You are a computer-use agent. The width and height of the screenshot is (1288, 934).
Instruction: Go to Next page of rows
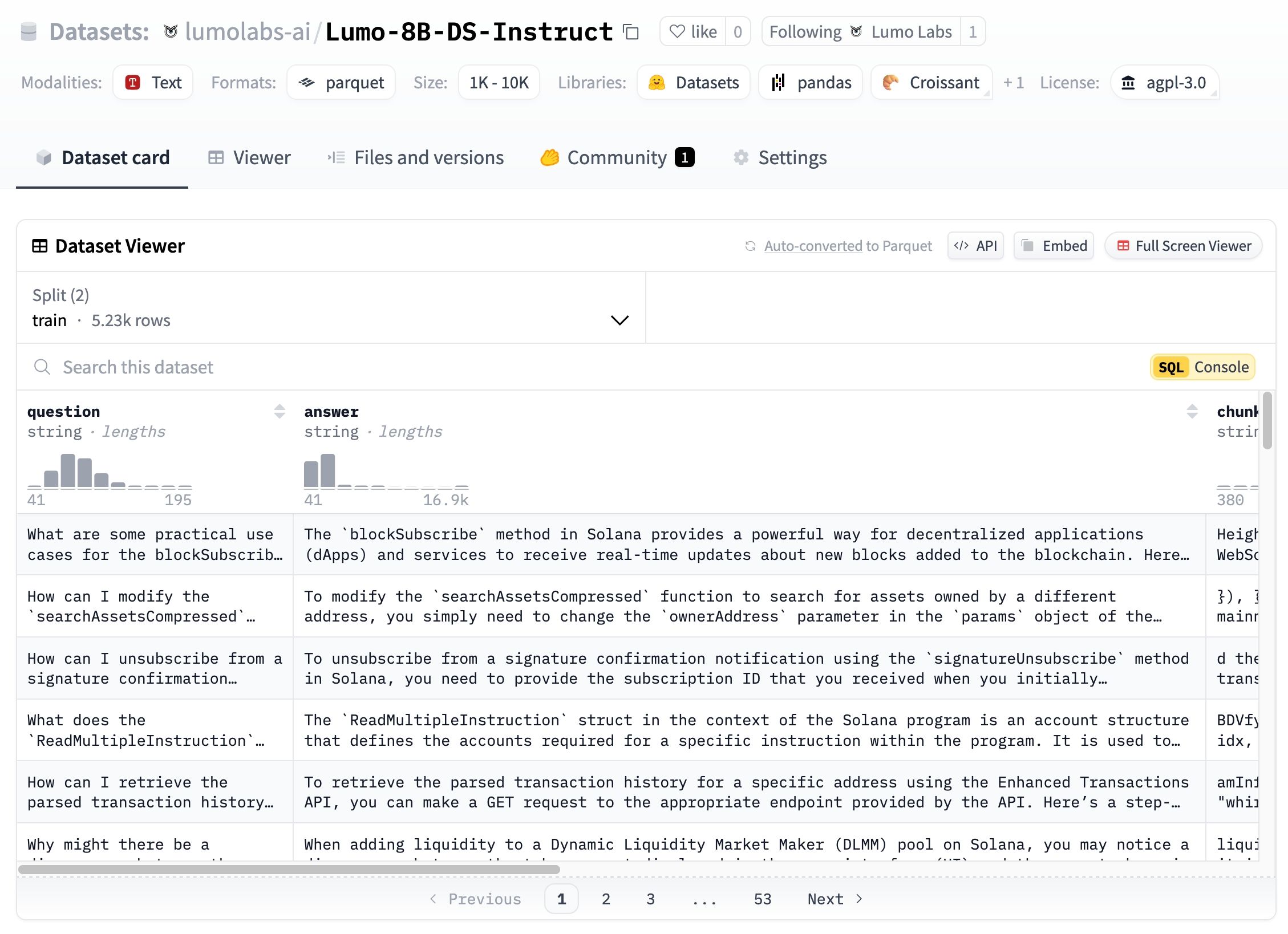pos(835,899)
